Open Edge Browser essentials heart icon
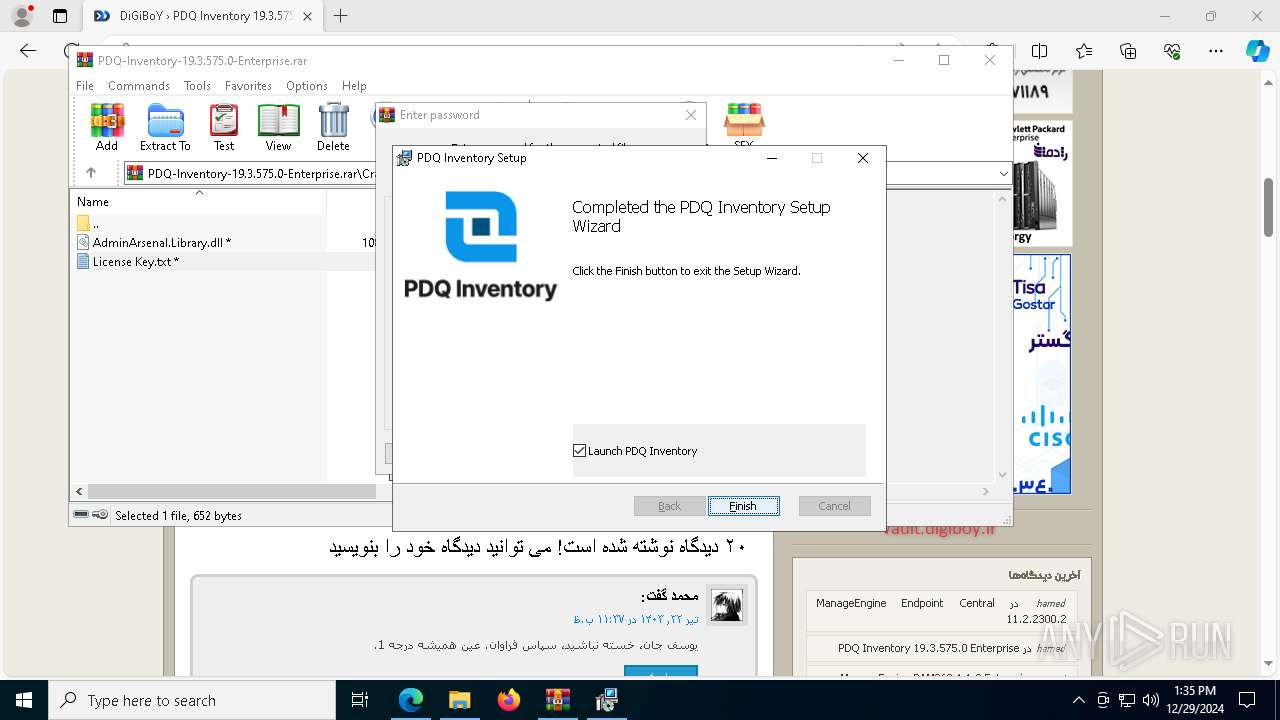Screen dimensions: 1280x720 point(1172,51)
